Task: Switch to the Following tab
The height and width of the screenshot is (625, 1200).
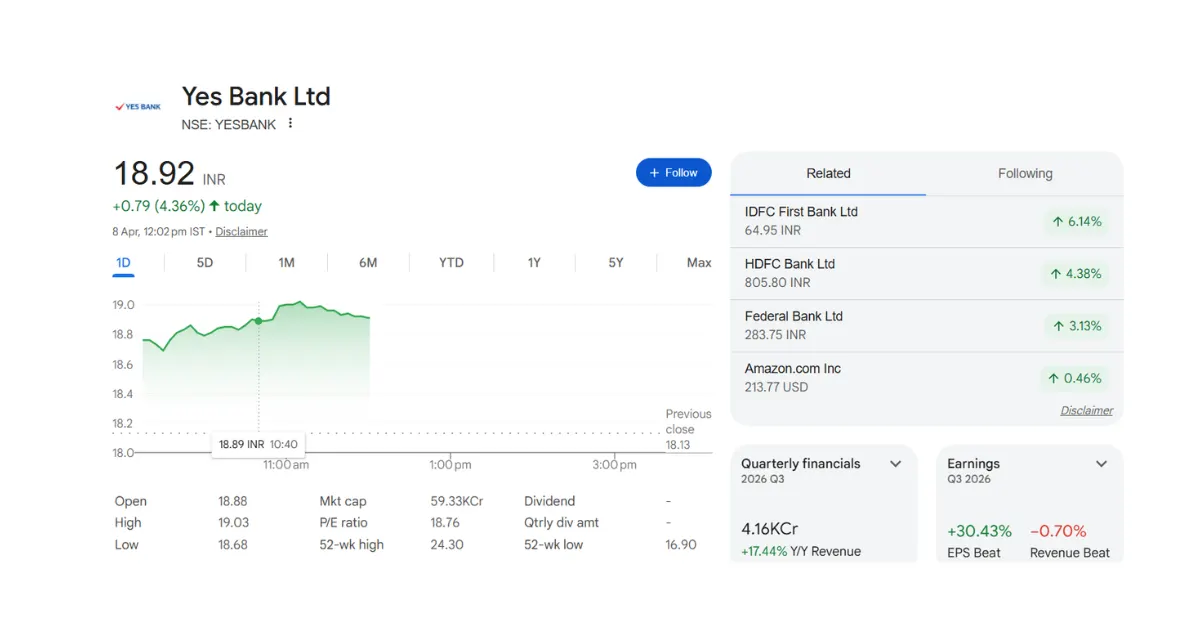Action: pyautogui.click(x=1025, y=174)
